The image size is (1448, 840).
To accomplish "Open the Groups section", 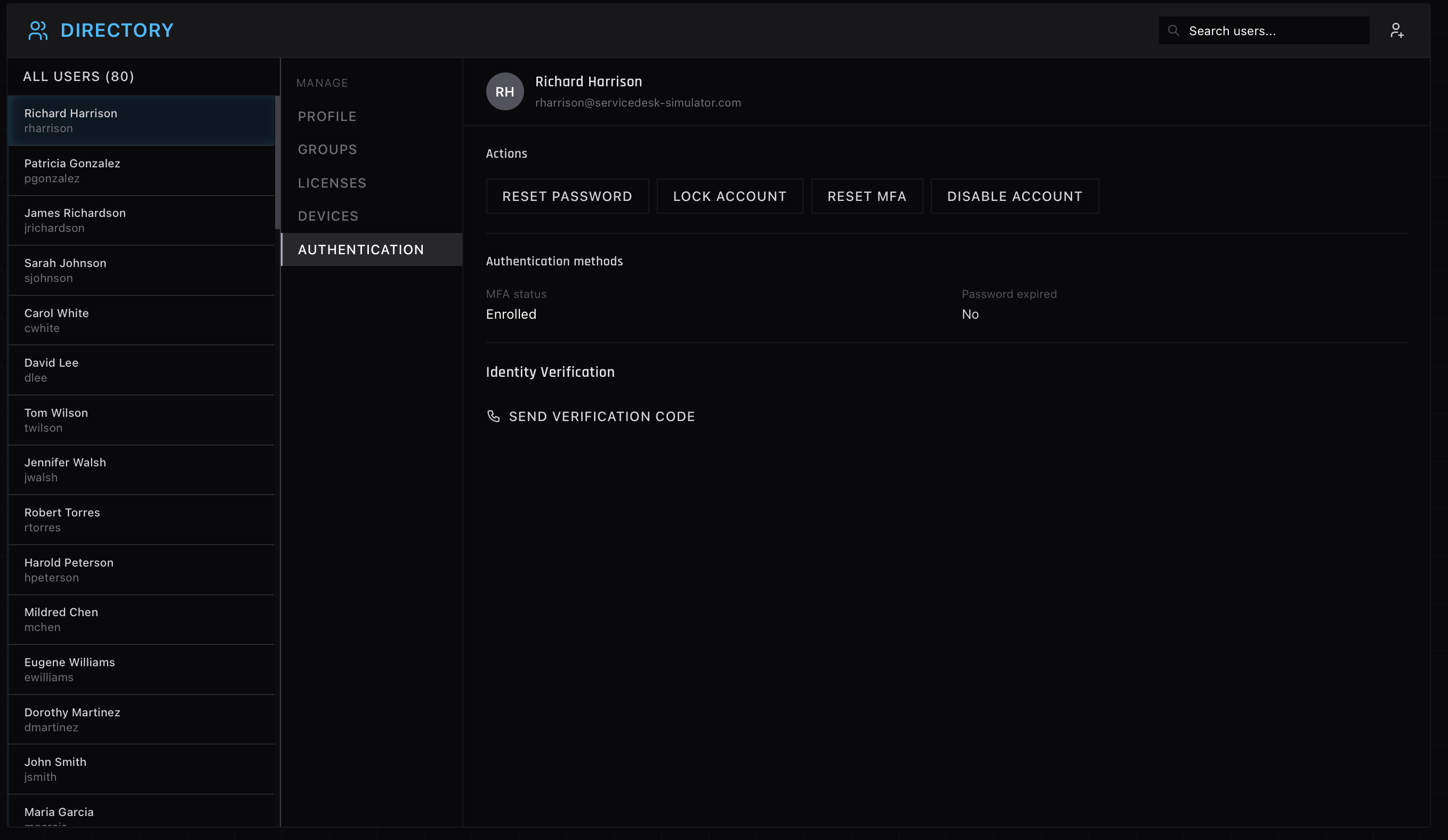I will 371,149.
